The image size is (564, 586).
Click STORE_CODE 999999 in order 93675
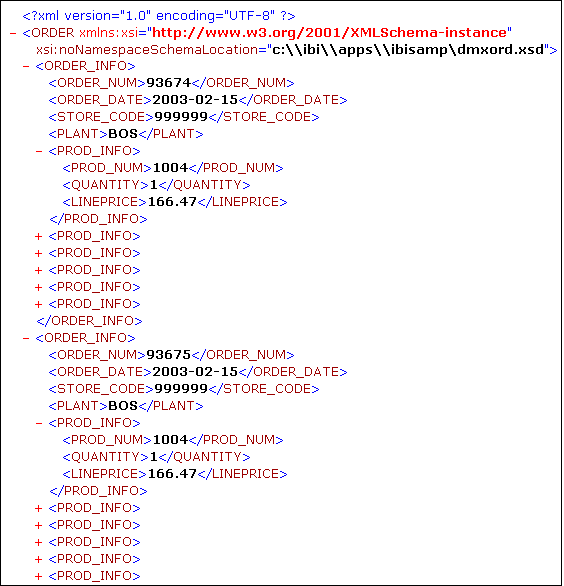[181, 389]
